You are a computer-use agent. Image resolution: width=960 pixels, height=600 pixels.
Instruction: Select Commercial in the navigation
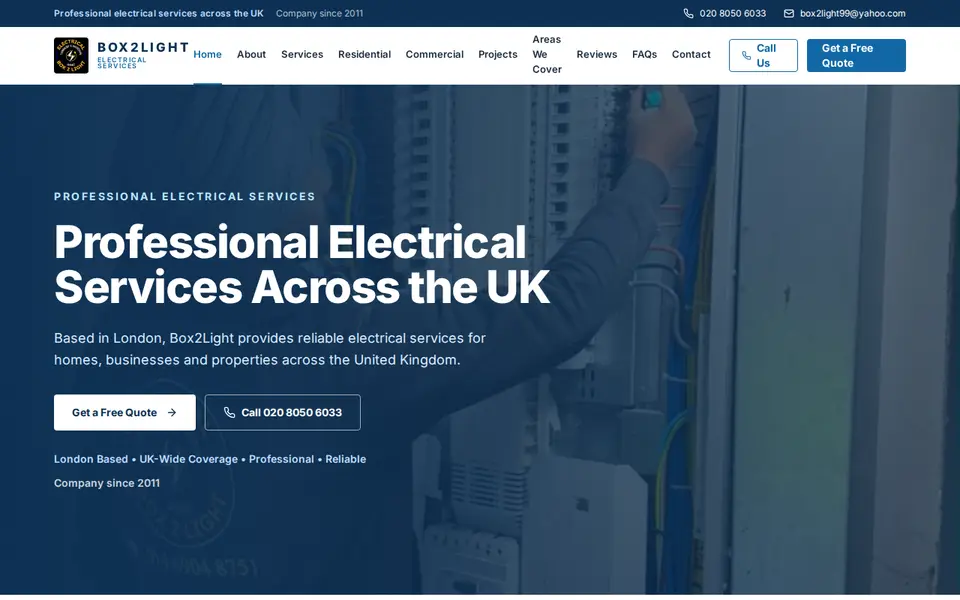tap(435, 54)
